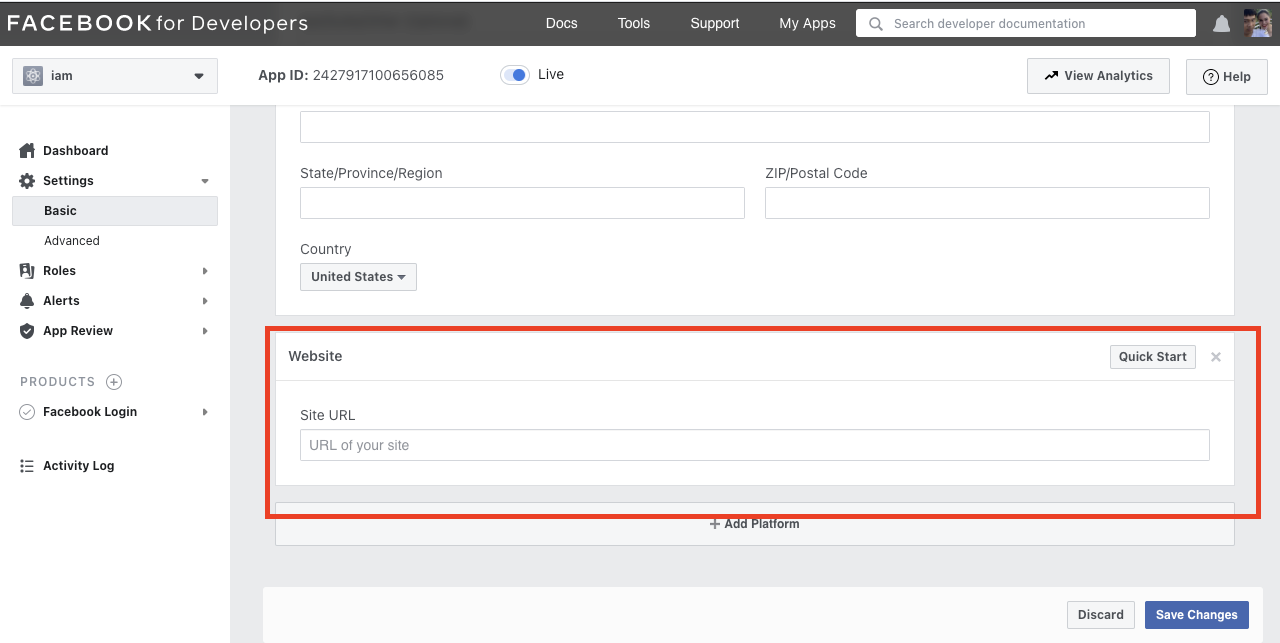Open the iam app selector dropdown
The width and height of the screenshot is (1280, 643).
pos(115,76)
